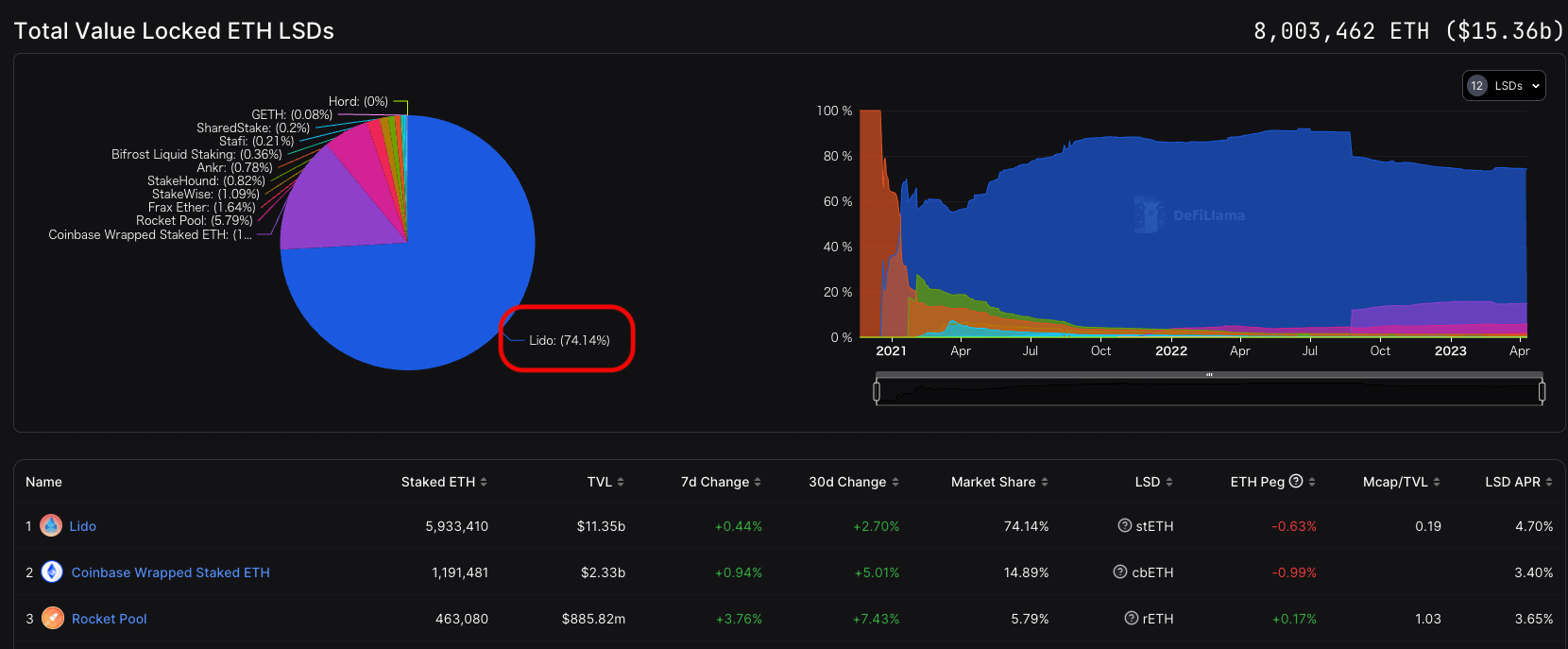Viewport: 1568px width, 649px height.
Task: Click right handle of chart range slider
Action: point(1542,390)
